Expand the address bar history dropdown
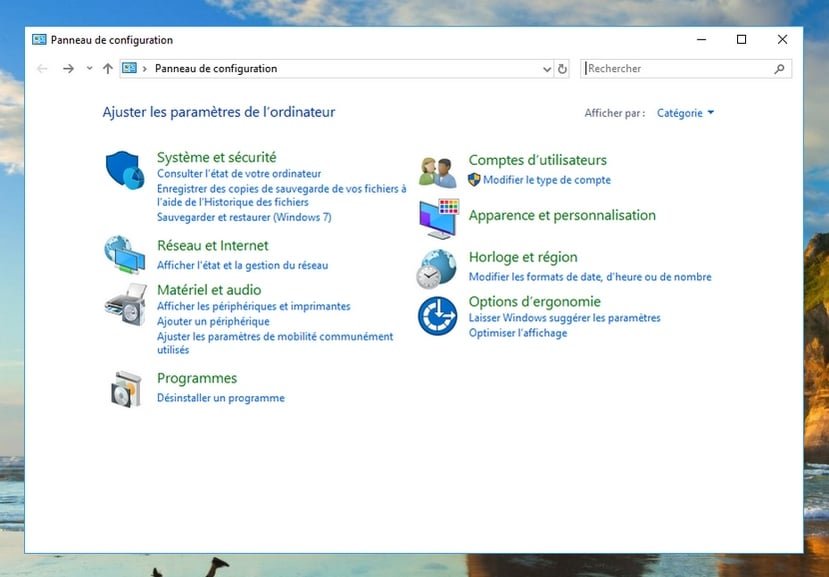829x577 pixels. point(547,69)
